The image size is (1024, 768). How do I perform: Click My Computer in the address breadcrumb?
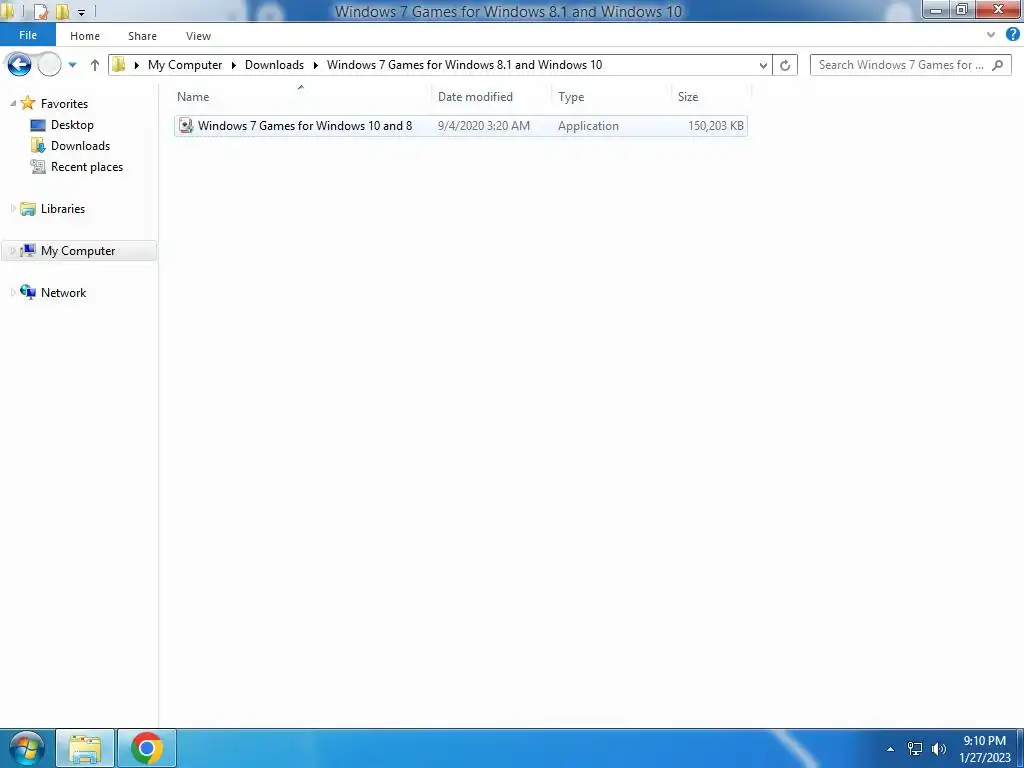click(x=185, y=65)
